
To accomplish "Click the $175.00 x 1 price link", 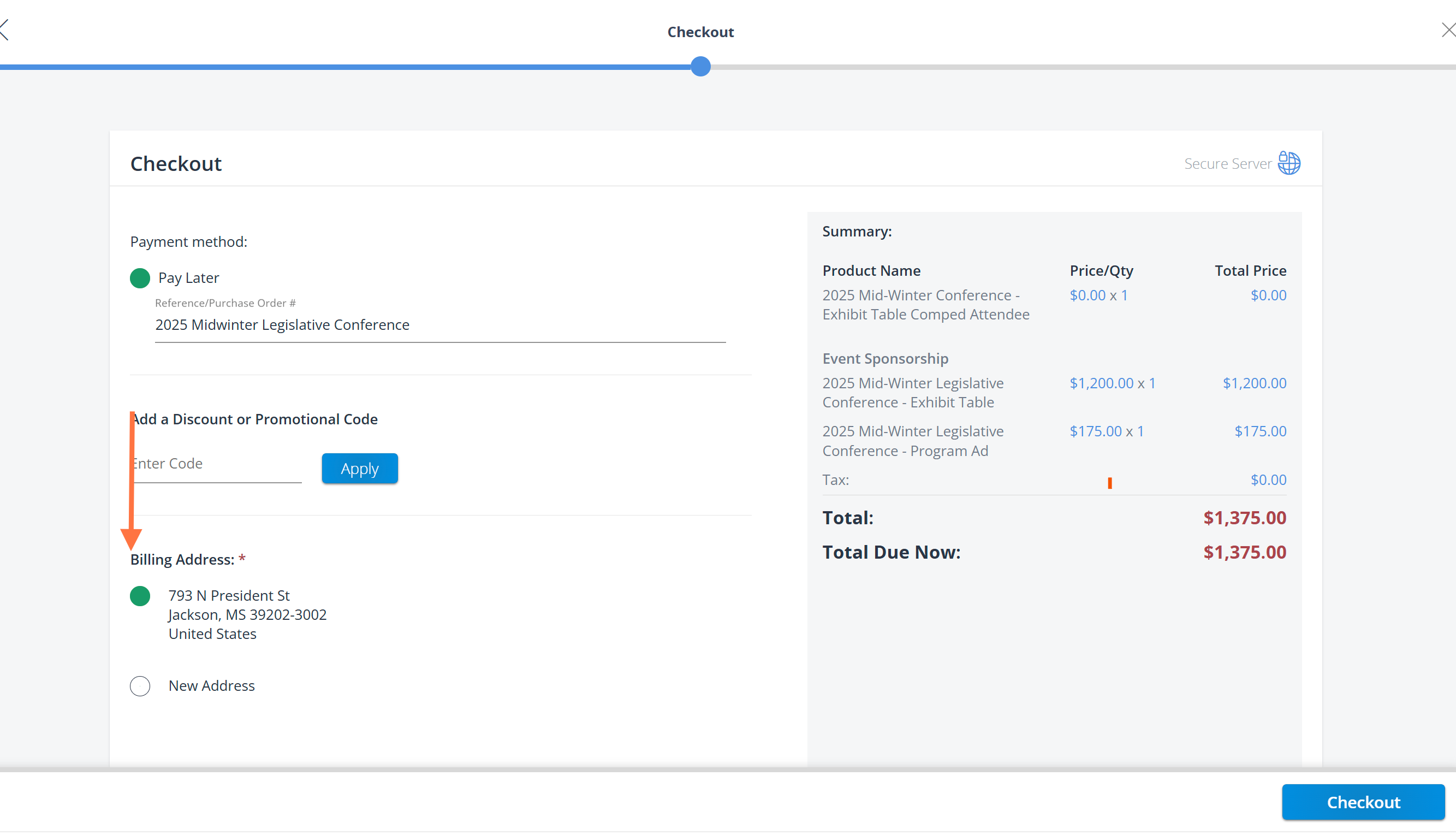I will [1106, 431].
